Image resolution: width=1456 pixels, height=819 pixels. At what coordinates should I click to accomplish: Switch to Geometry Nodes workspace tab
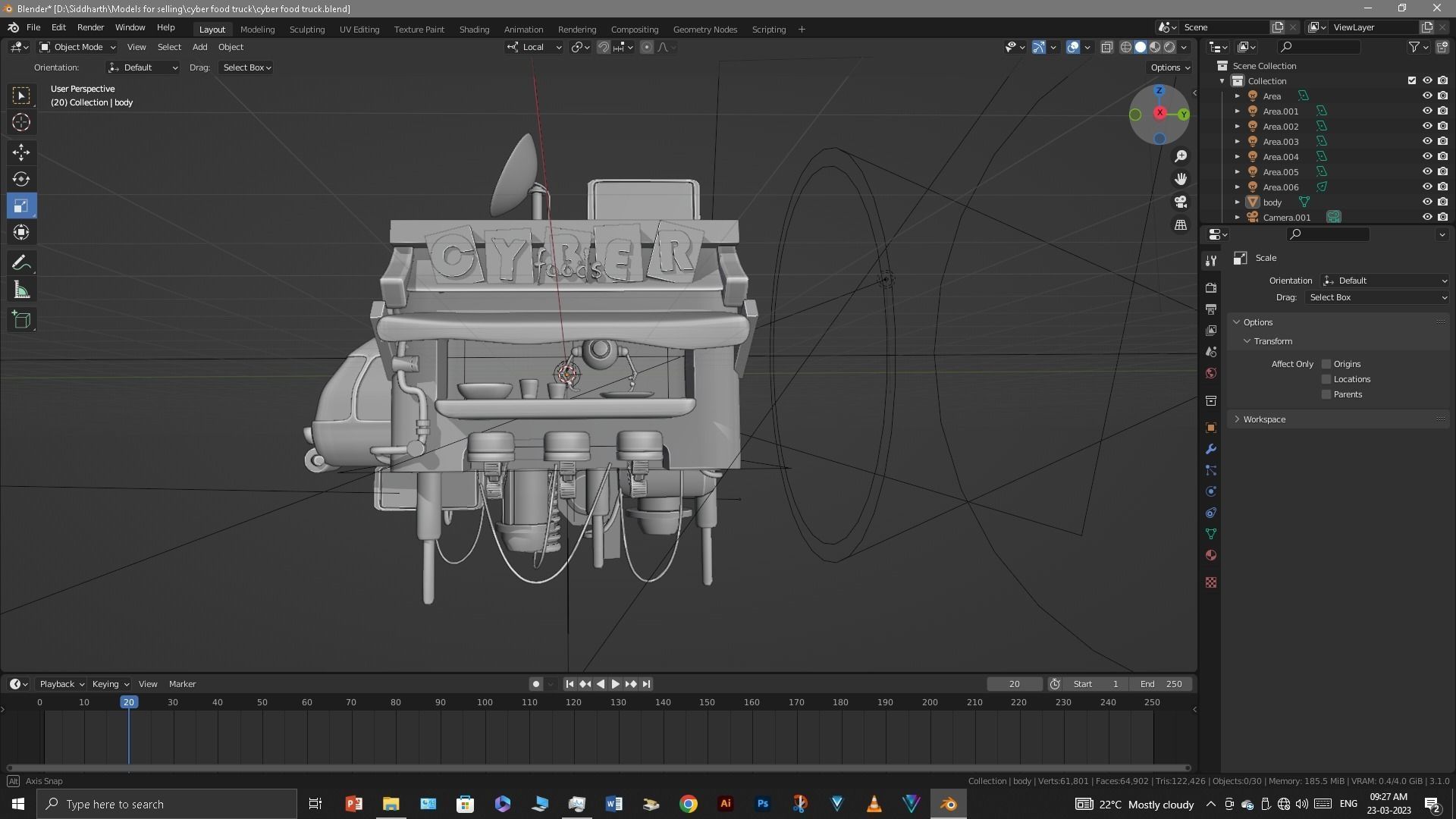(704, 30)
